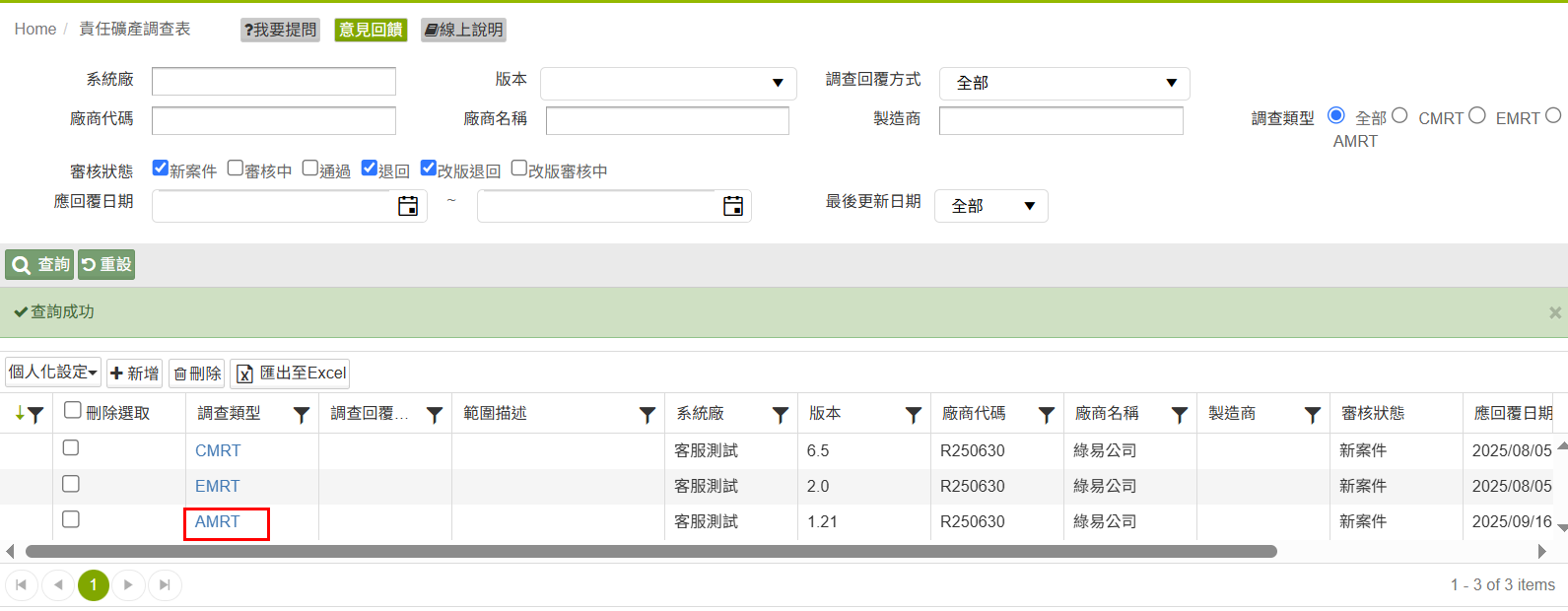Open the filter for the 廠商名稱 column
1568x611 pixels.
pyautogui.click(x=1180, y=415)
